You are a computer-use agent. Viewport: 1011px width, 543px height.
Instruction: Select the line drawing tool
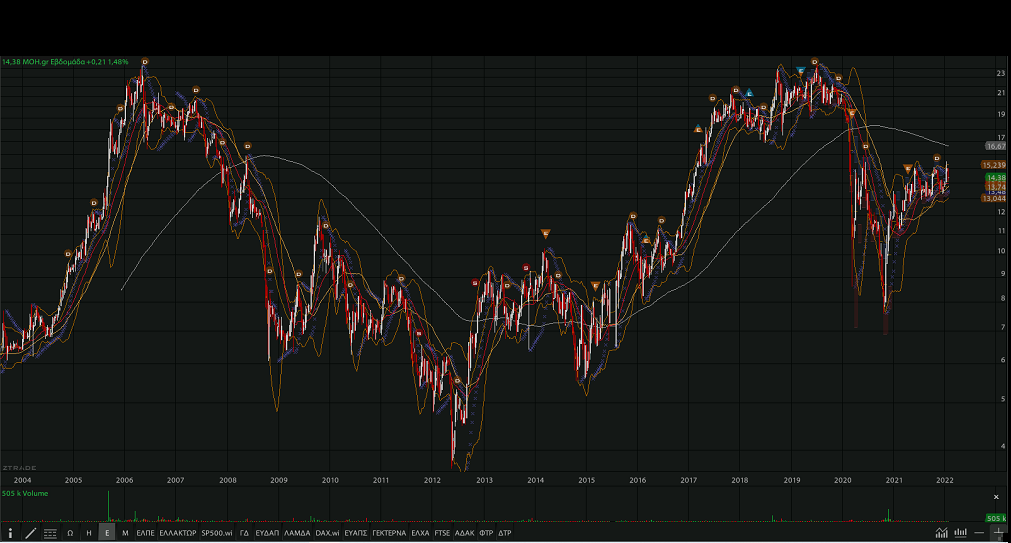(30, 534)
